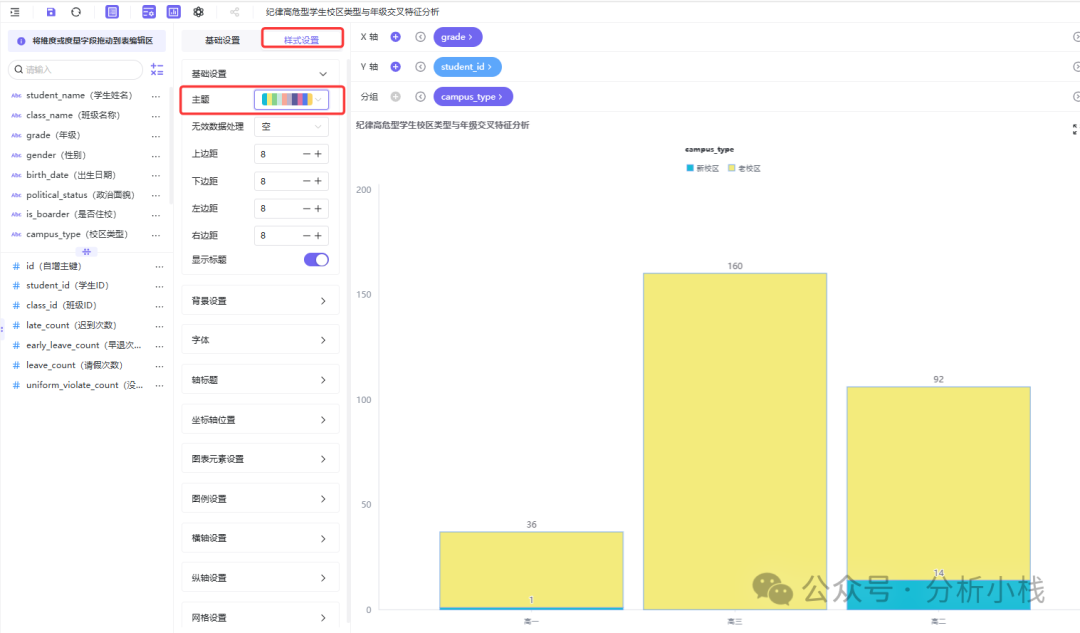Open the 主题 color theme dropdown
Image resolution: width=1080 pixels, height=633 pixels.
tap(291, 100)
